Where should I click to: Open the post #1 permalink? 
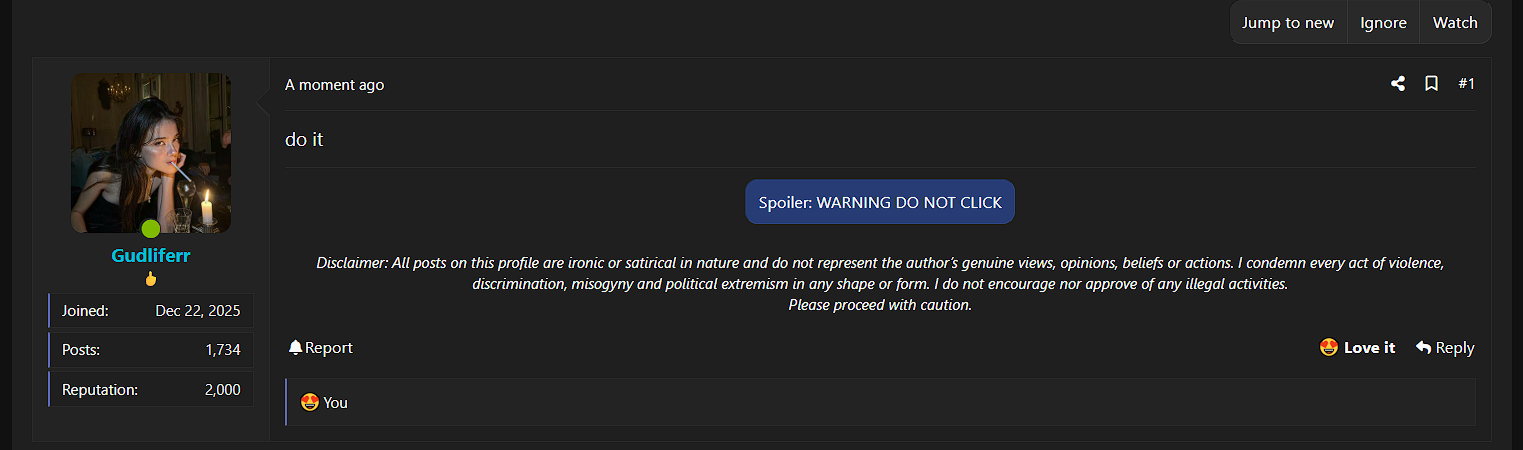coord(1466,84)
